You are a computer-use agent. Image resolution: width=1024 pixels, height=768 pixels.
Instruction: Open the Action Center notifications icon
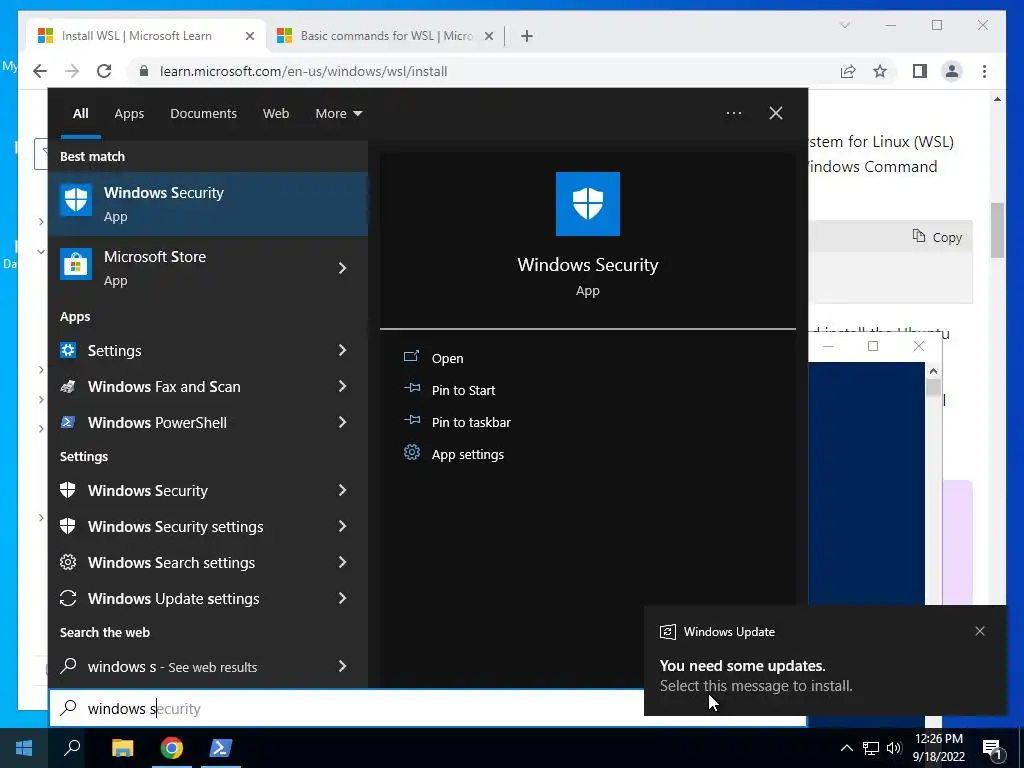[992, 748]
